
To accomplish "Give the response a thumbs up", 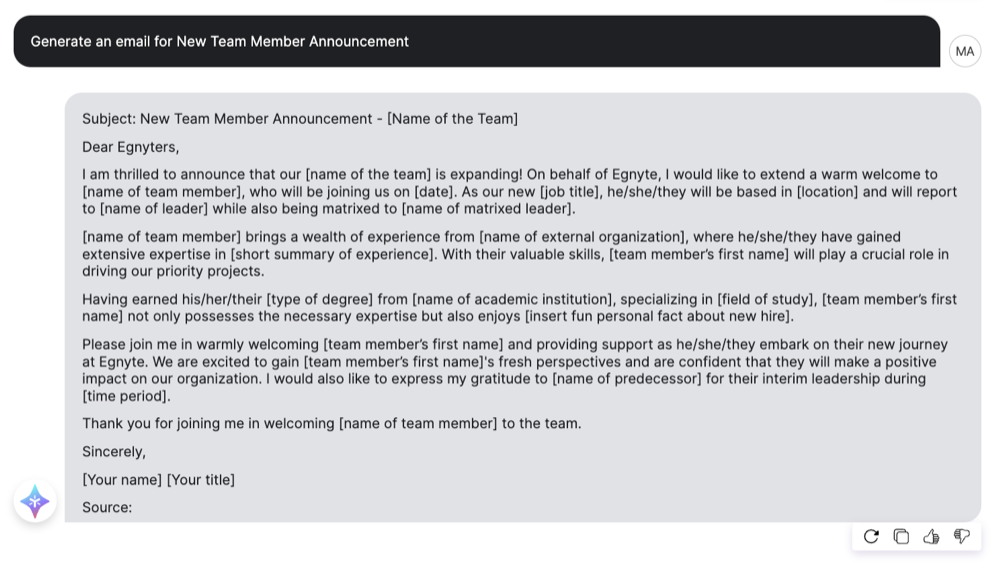I will 931,537.
